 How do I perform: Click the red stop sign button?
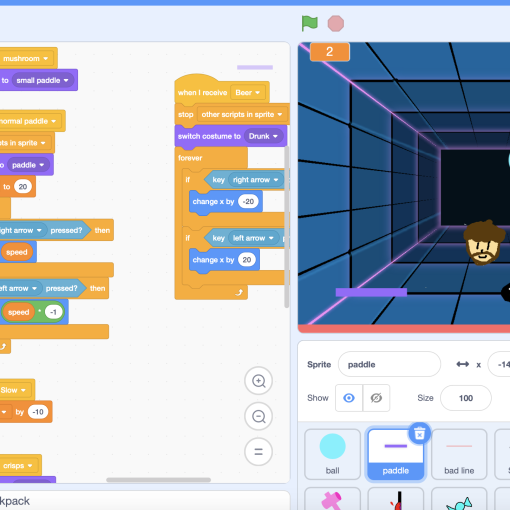pyautogui.click(x=336, y=24)
